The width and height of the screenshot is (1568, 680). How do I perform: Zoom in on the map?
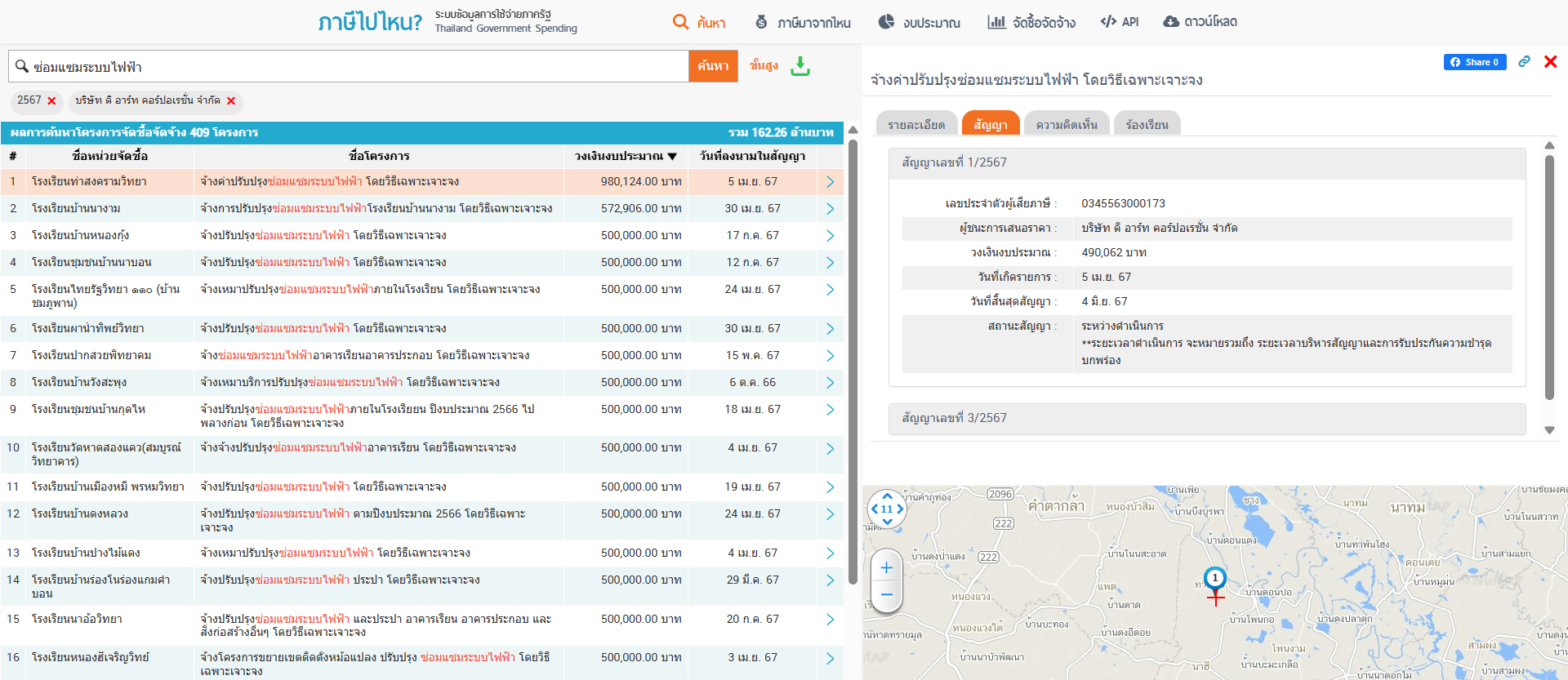(x=887, y=568)
